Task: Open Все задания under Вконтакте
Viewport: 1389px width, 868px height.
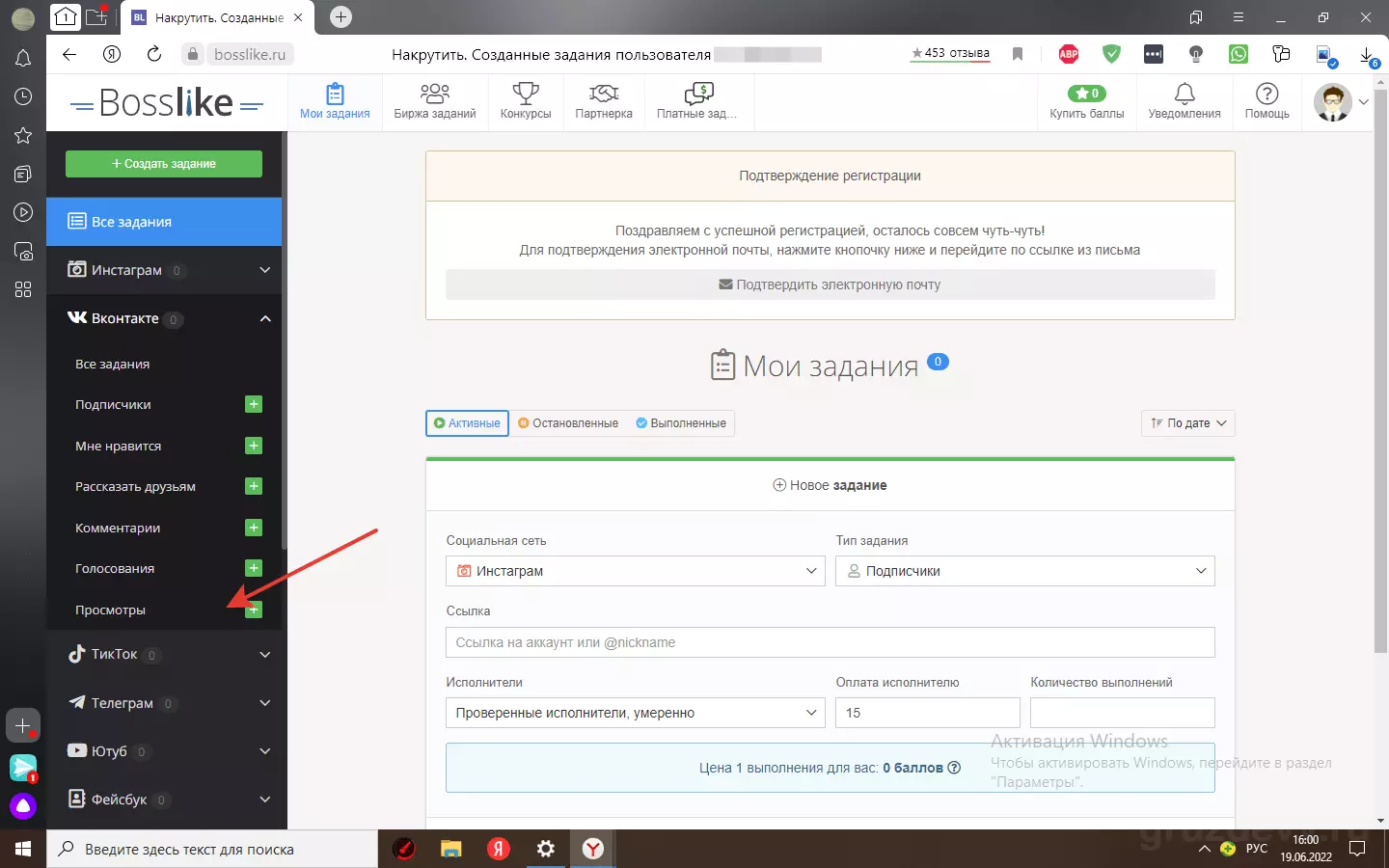Action: (112, 364)
